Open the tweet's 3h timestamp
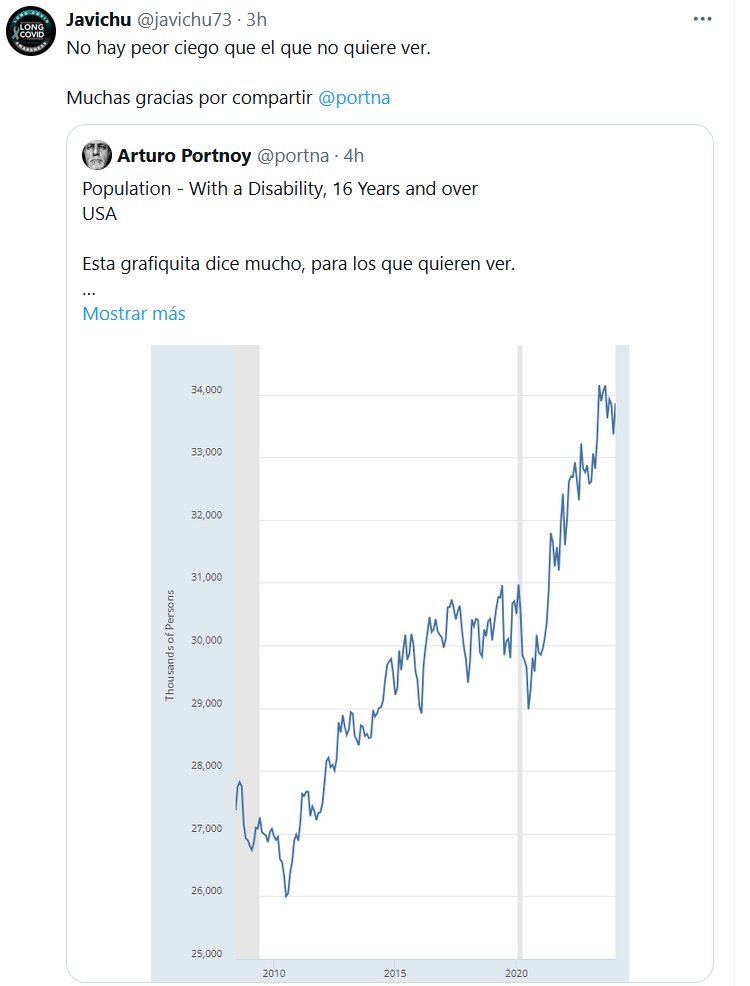 [x=256, y=20]
